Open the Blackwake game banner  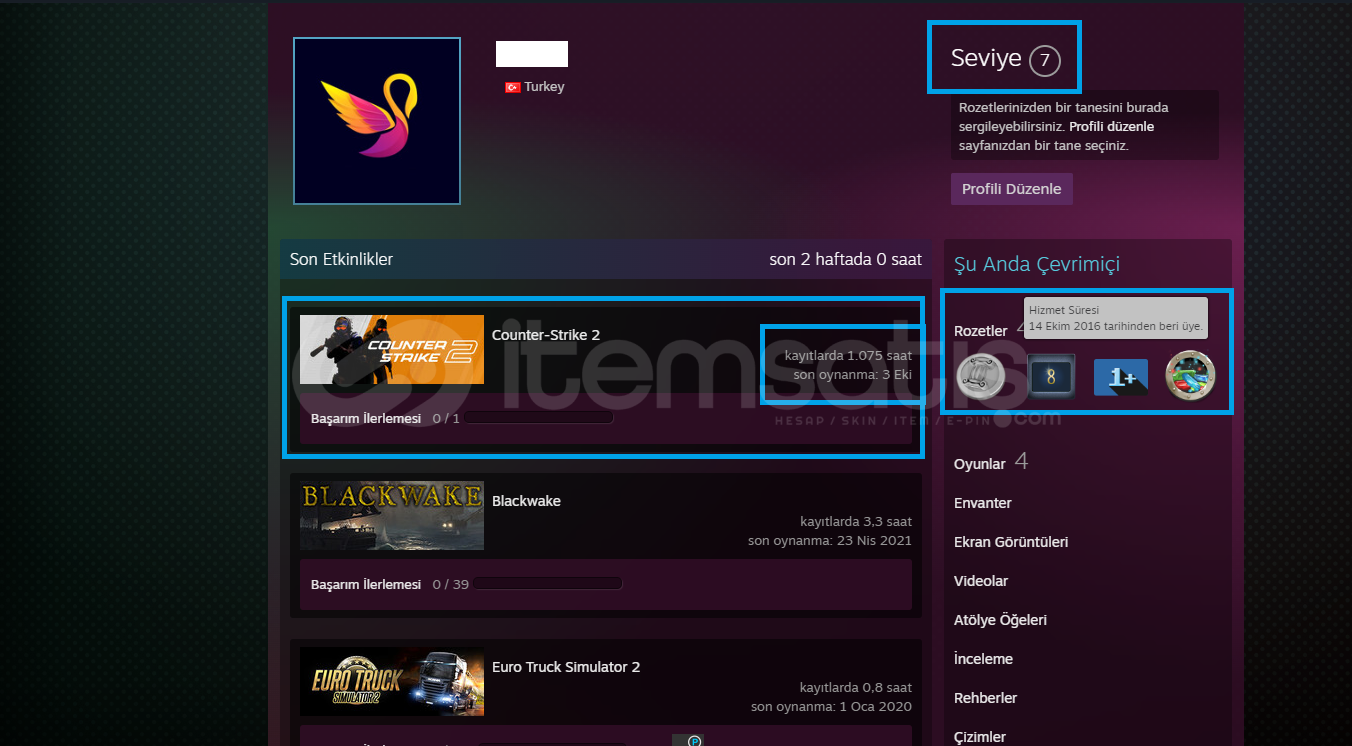pos(392,516)
